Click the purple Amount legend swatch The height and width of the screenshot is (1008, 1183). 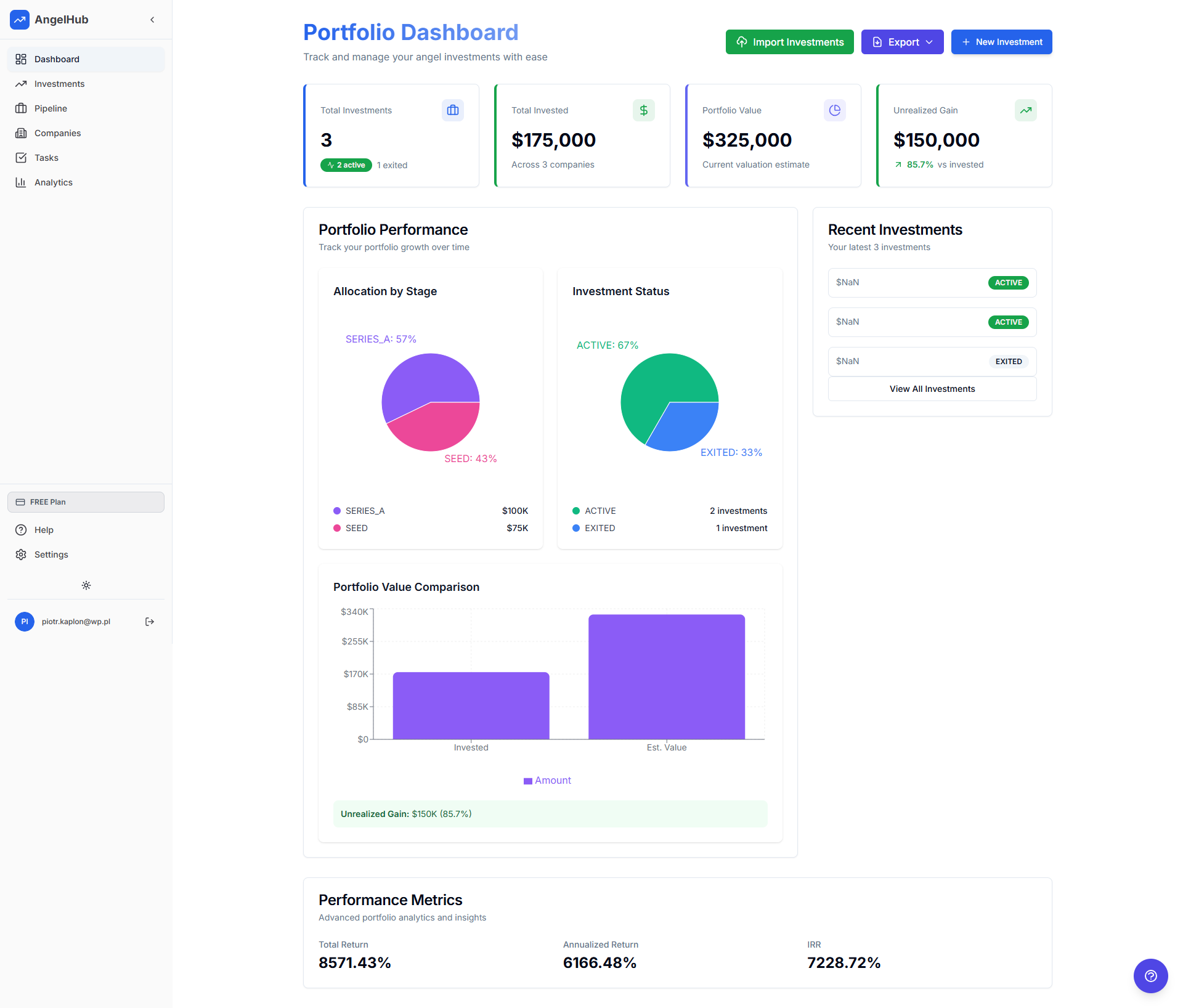click(527, 780)
